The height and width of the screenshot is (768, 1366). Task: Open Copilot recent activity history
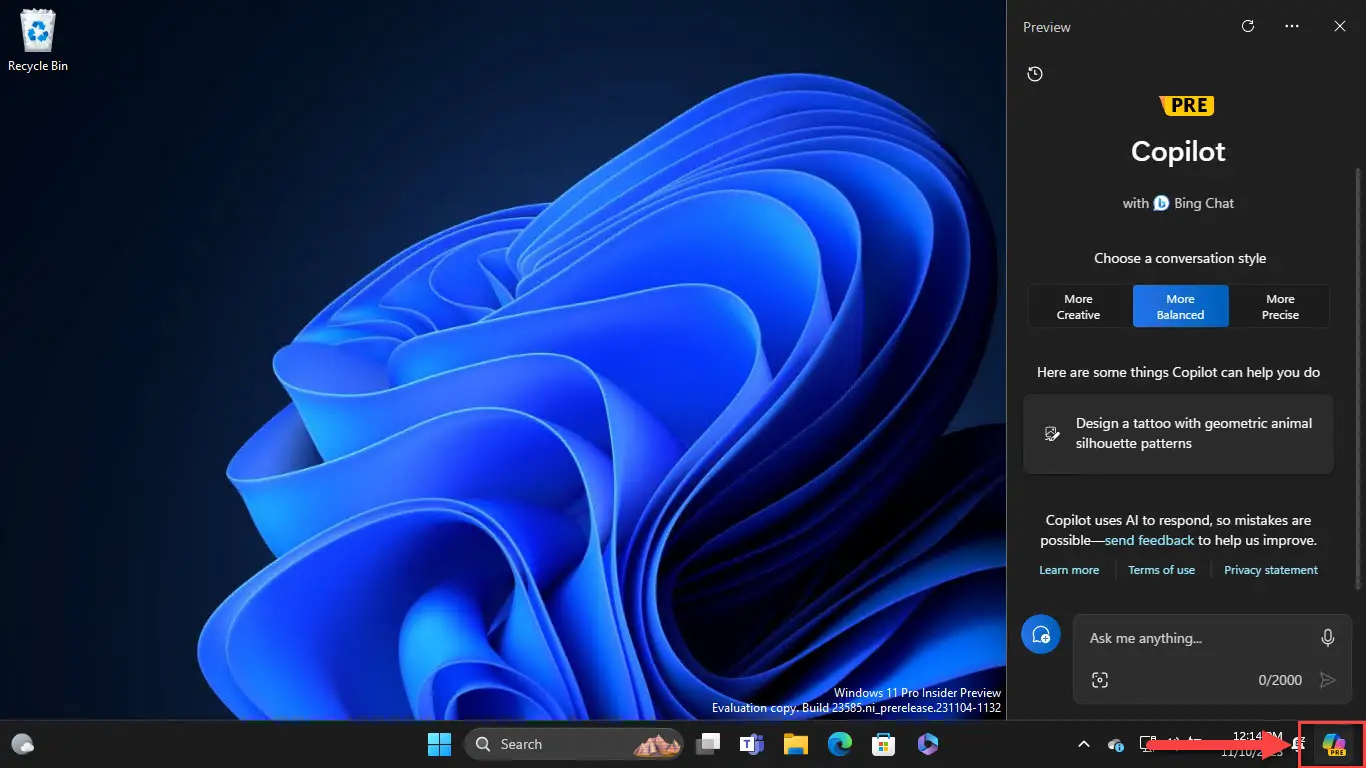tap(1035, 74)
